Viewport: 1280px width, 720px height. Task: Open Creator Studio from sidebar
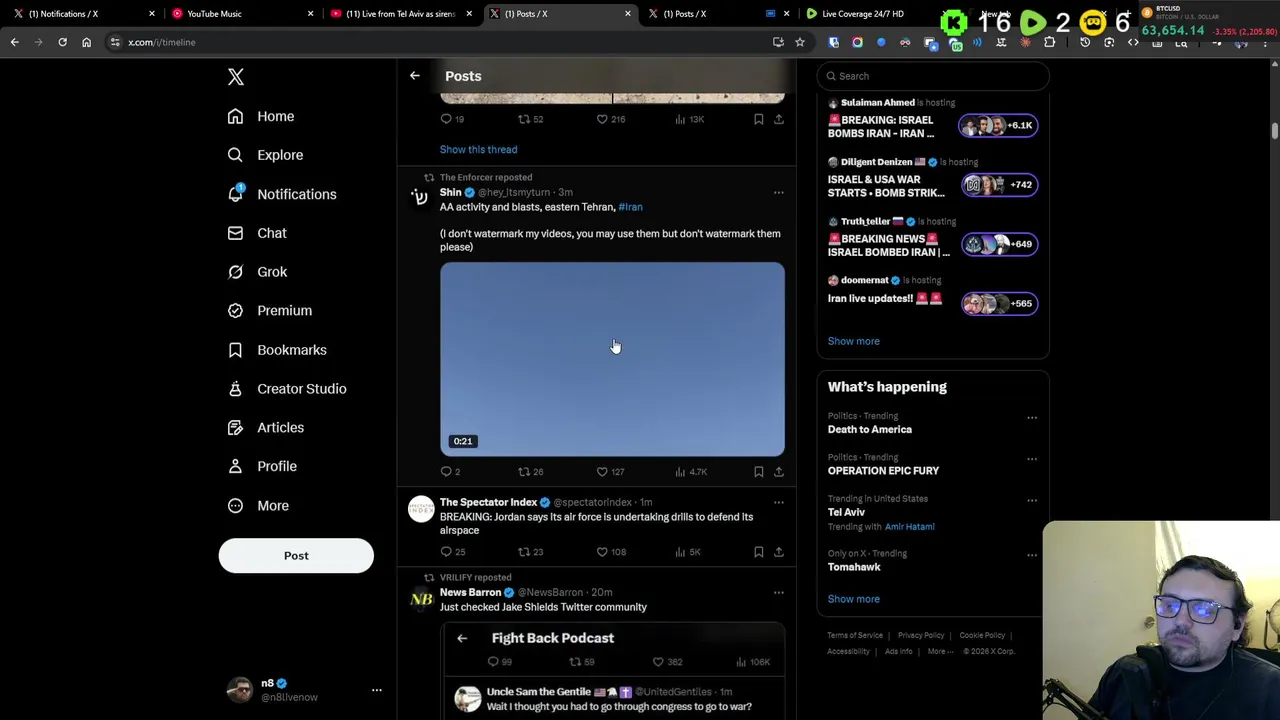[286, 389]
